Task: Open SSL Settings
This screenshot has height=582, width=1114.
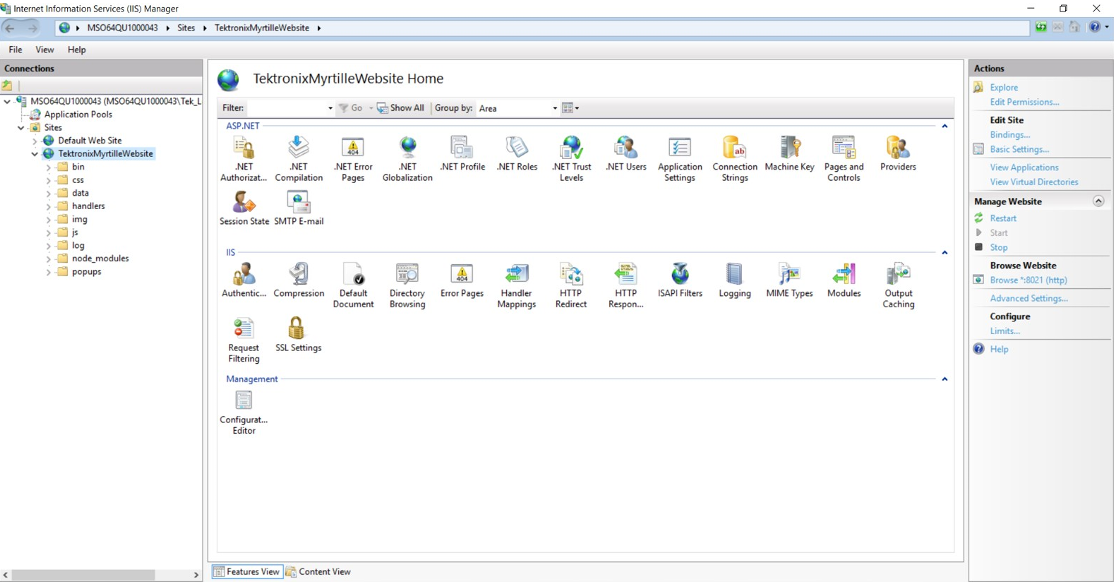Action: (297, 332)
